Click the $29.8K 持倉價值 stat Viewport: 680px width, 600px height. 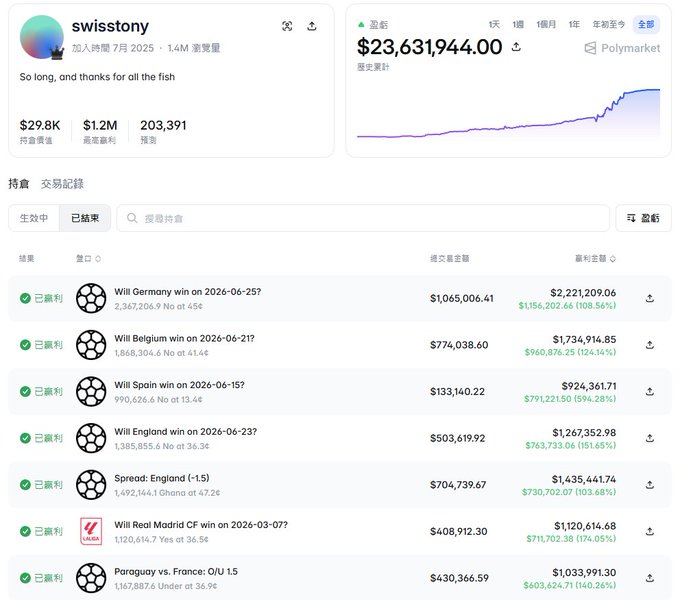pyautogui.click(x=40, y=131)
